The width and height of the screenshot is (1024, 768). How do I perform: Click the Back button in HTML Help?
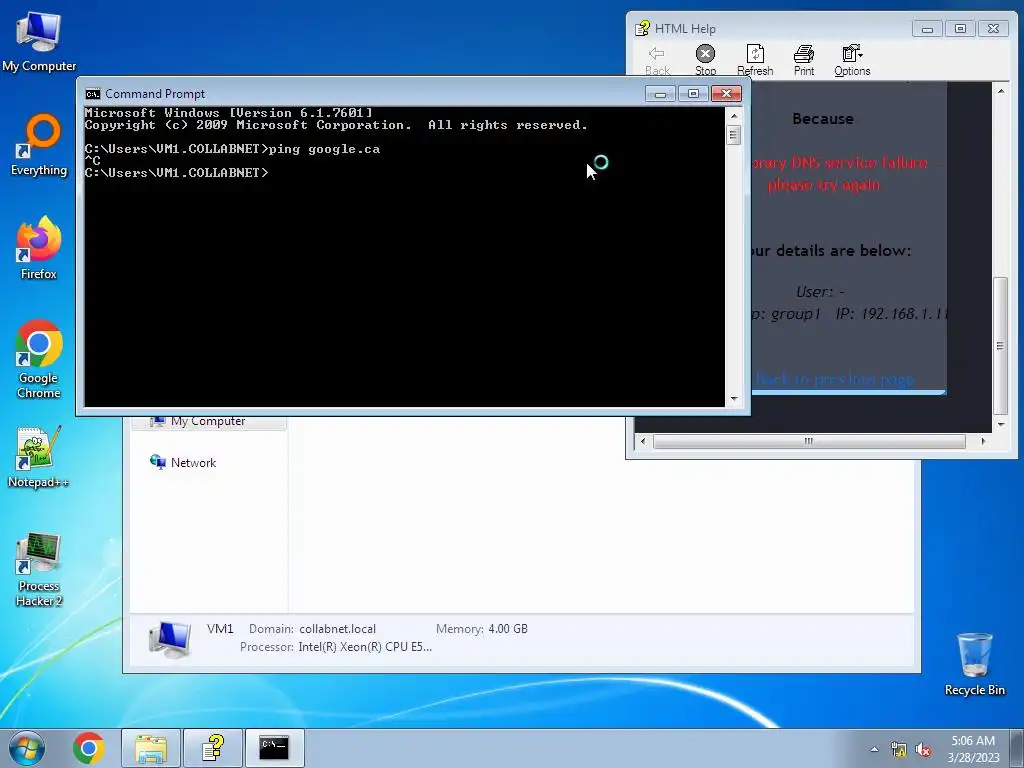657,60
